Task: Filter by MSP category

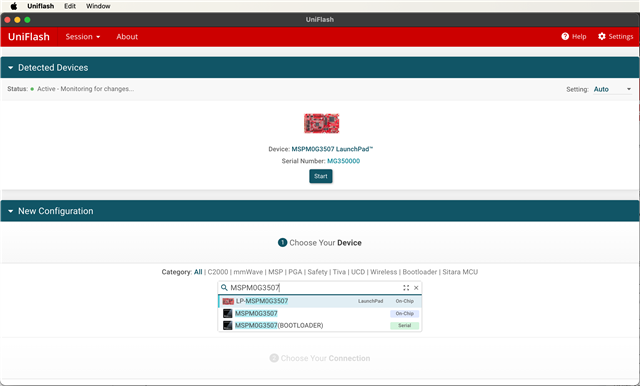Action: [276, 272]
